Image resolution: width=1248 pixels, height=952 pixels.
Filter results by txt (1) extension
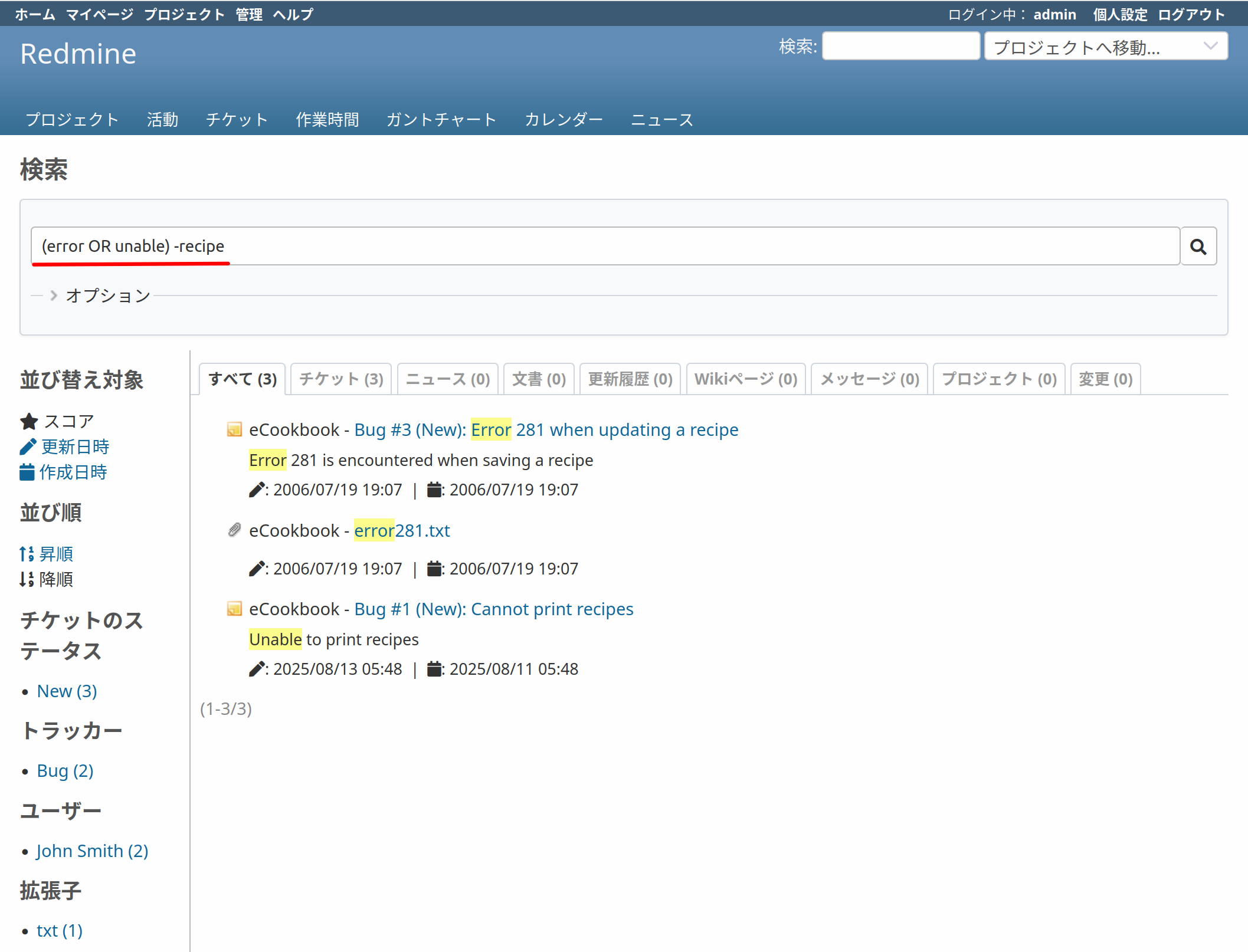tap(59, 930)
